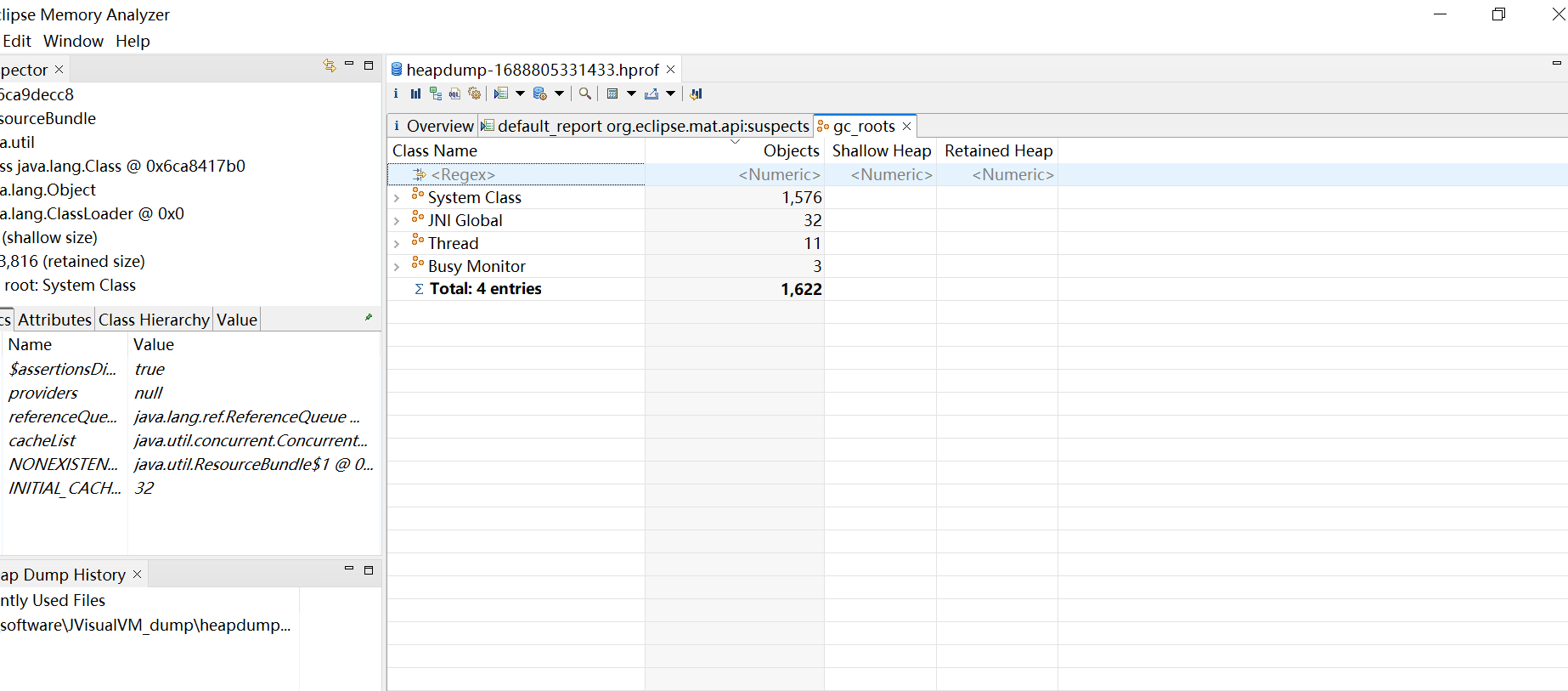Click the calculate retained size icon
The height and width of the screenshot is (691, 1568).
(x=612, y=94)
